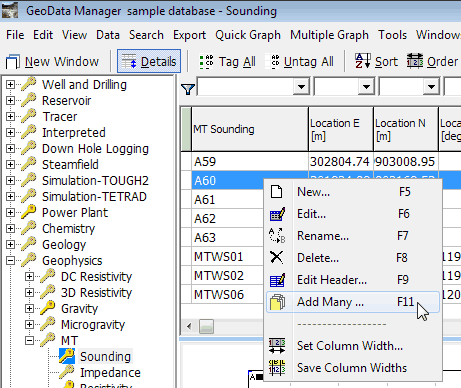
Task: Click the key icon beside Gravity
Action: point(48,308)
